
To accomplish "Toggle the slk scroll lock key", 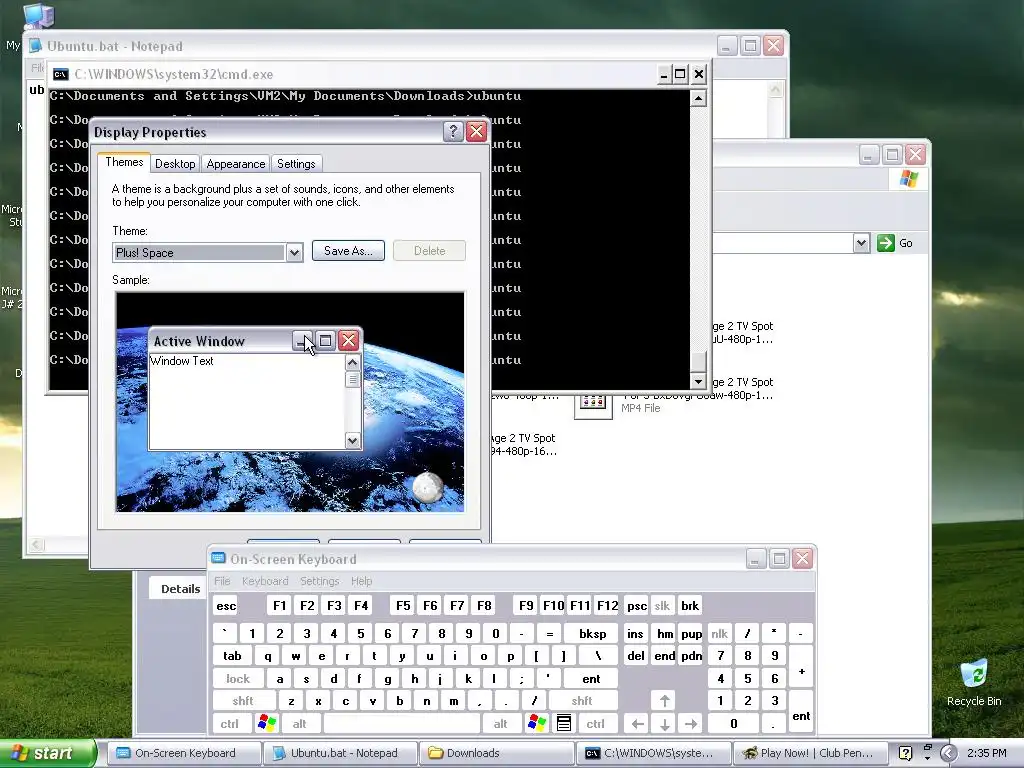I will click(662, 606).
